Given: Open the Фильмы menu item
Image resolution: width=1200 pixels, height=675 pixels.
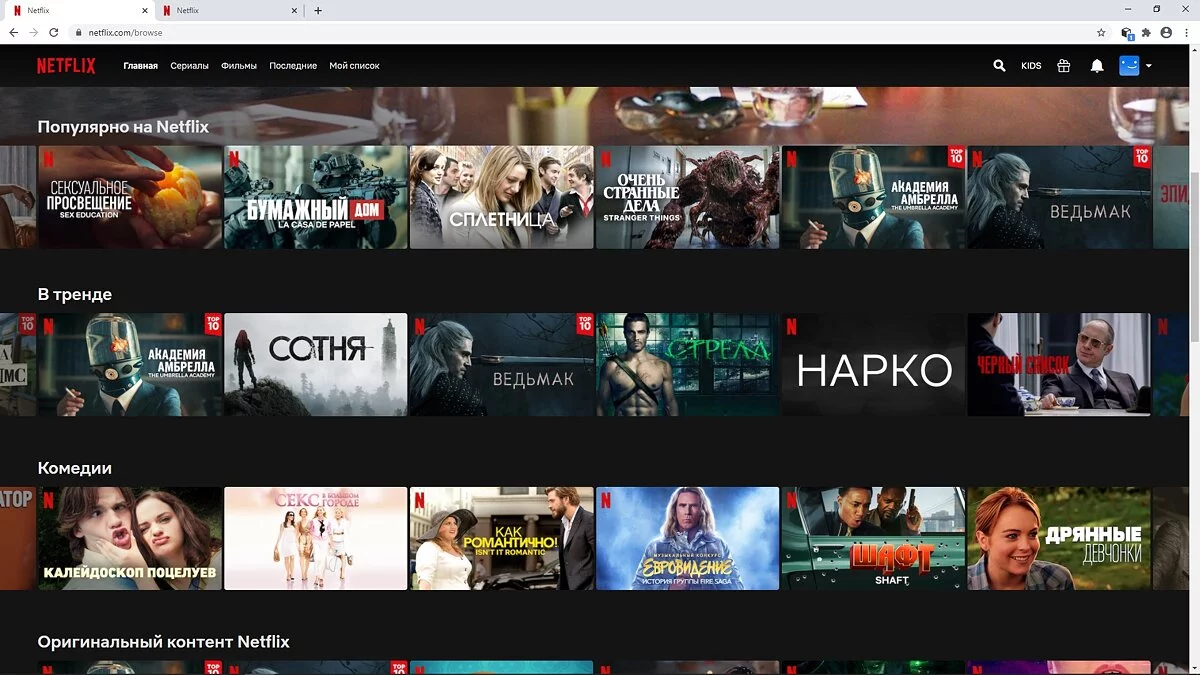Looking at the screenshot, I should coord(239,66).
